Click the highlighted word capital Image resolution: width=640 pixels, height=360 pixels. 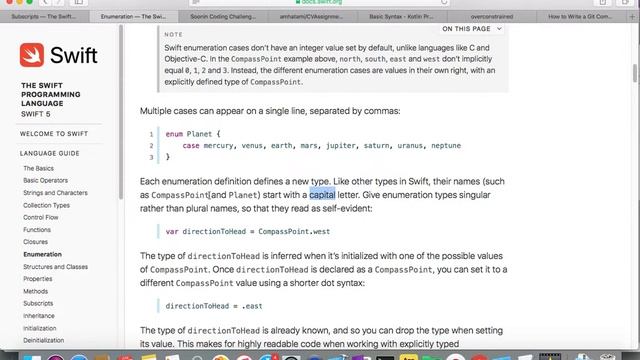322,195
